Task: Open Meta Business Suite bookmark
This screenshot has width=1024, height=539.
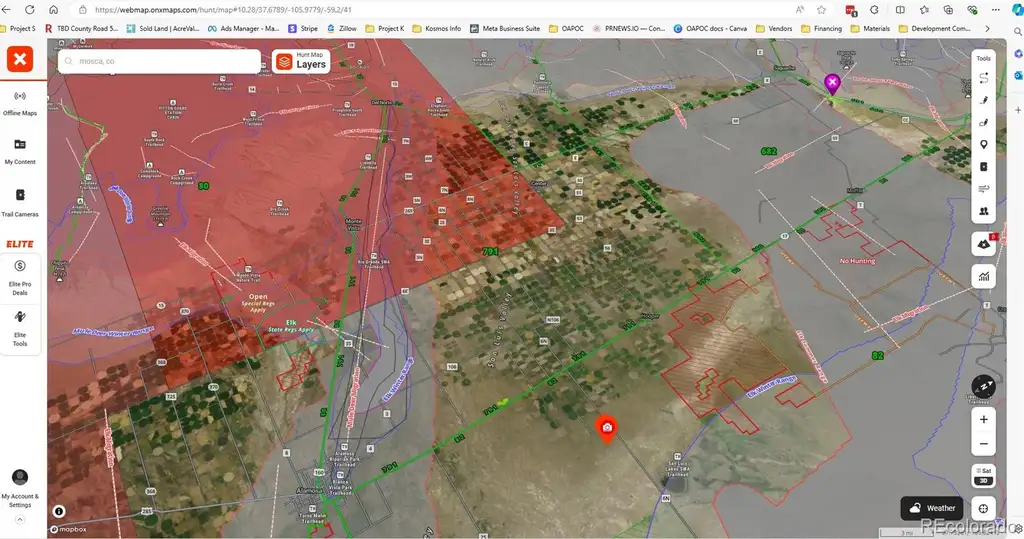Action: (505, 29)
